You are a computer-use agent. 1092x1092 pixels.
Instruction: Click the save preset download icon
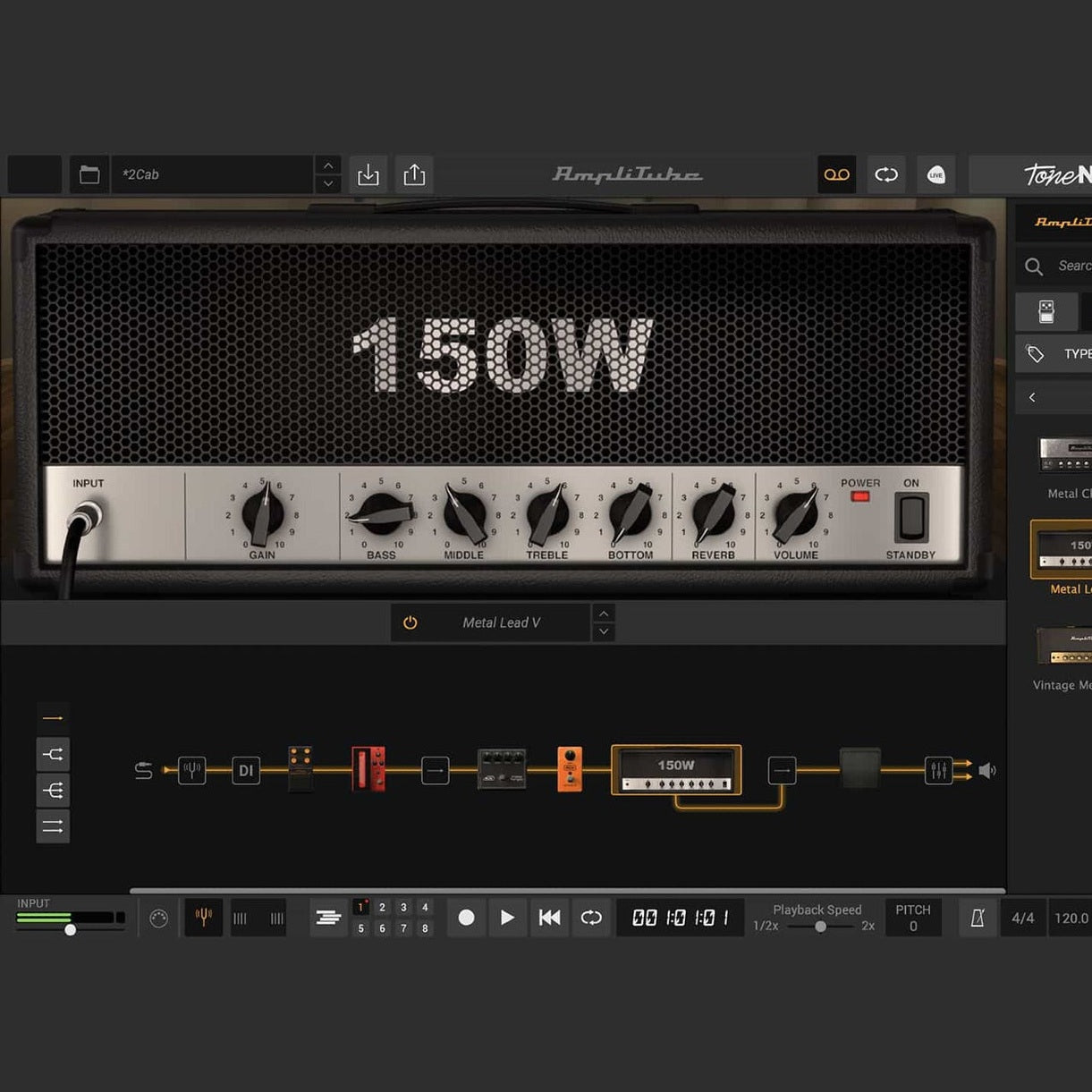click(x=368, y=174)
